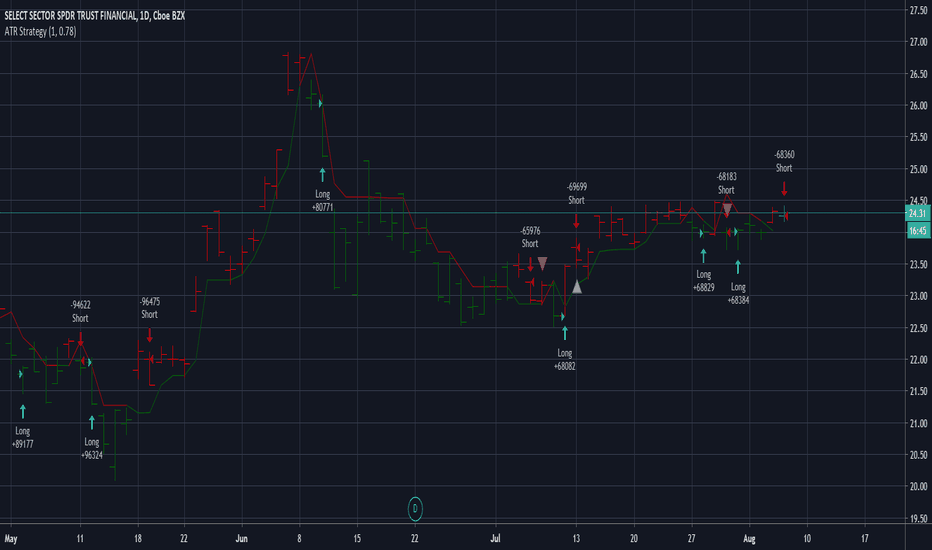The width and height of the screenshot is (932, 550).
Task: Click the Jul label on the date axis
Action: pos(495,539)
